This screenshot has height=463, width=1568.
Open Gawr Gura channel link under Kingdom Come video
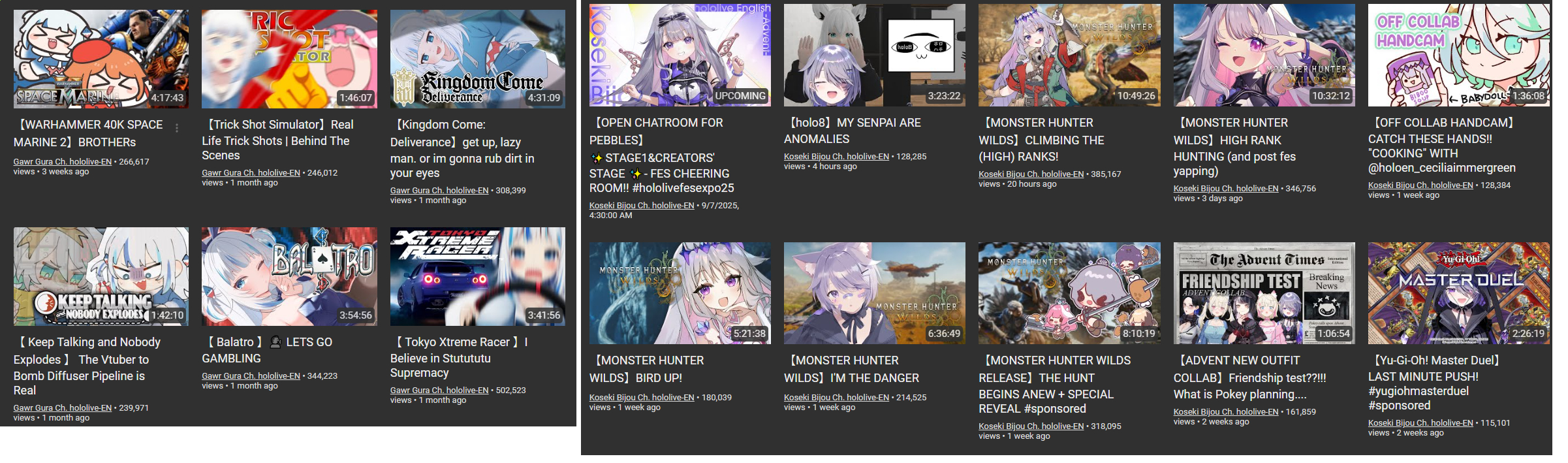pyautogui.click(x=439, y=191)
